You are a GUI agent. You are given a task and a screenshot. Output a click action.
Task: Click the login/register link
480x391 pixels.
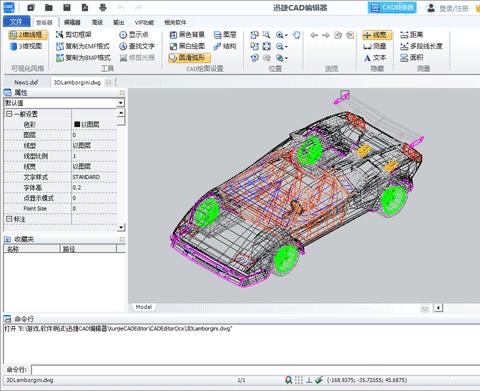pos(454,8)
